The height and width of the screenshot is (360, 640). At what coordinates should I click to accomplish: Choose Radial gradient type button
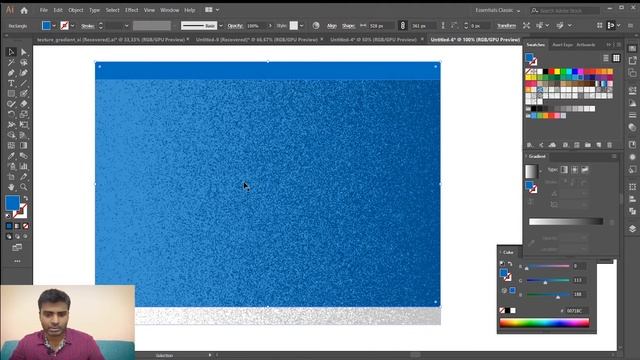pos(575,169)
